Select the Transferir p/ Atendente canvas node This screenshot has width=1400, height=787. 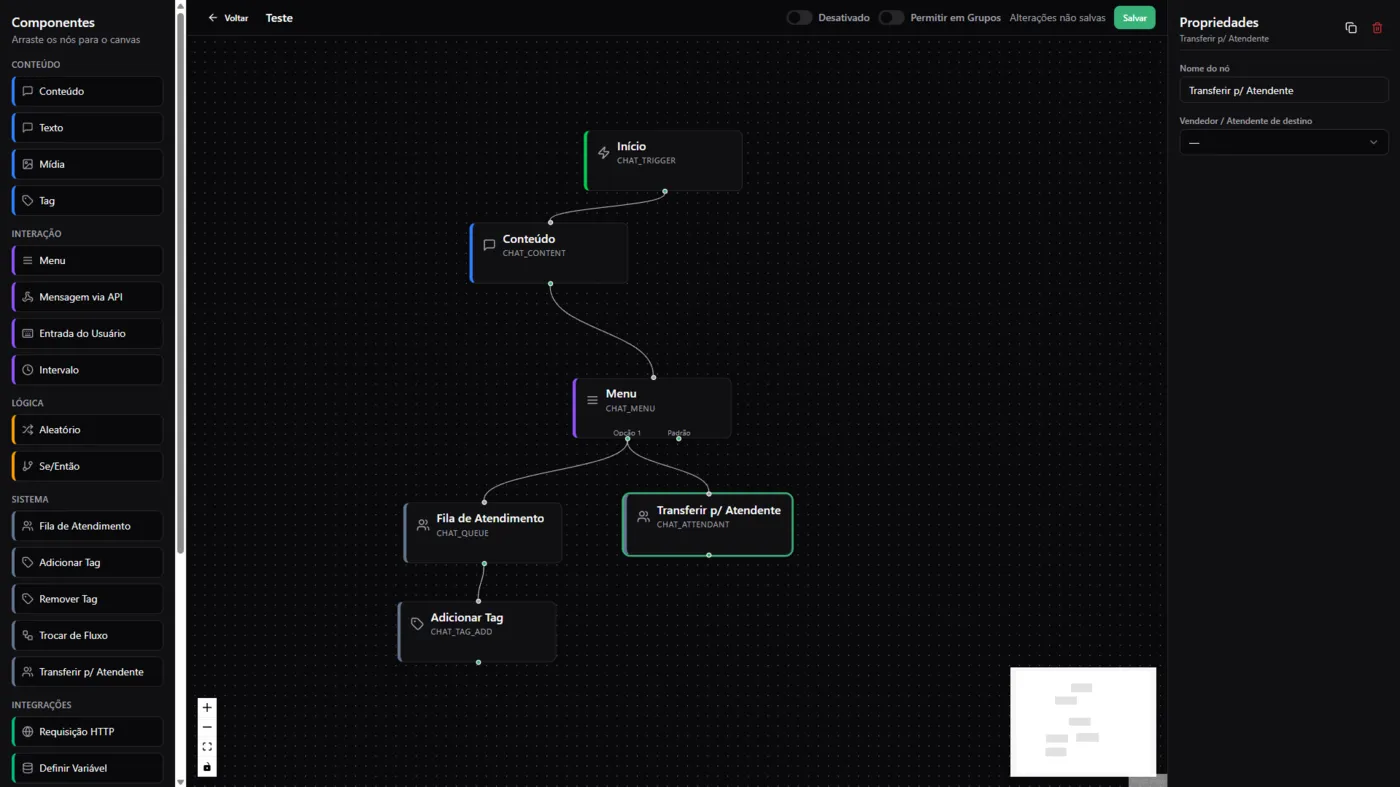click(708, 524)
